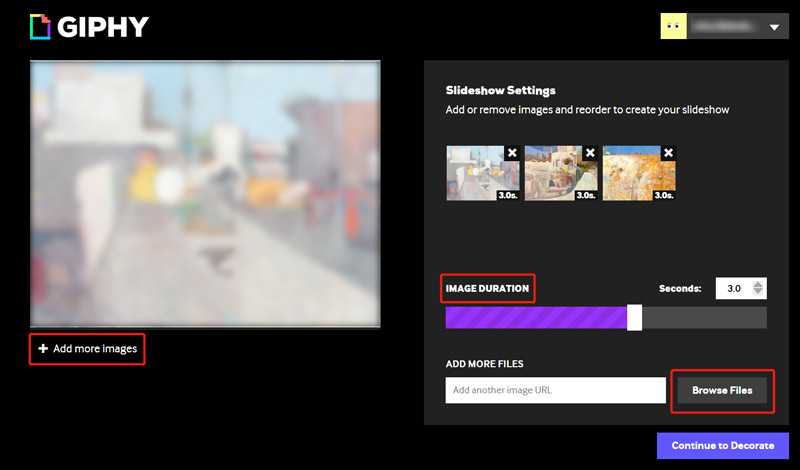Expand the account dropdown arrow
Screen dimensions: 800x470
click(x=774, y=27)
